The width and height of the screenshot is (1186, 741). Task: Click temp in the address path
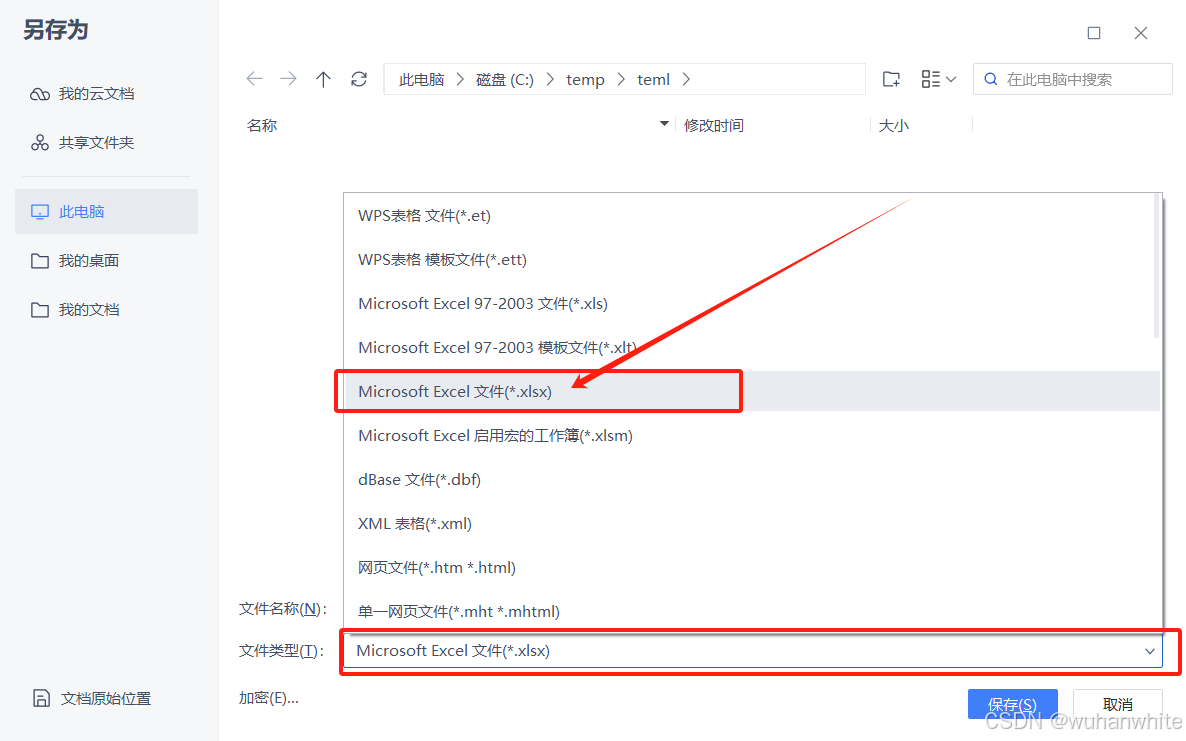(585, 79)
